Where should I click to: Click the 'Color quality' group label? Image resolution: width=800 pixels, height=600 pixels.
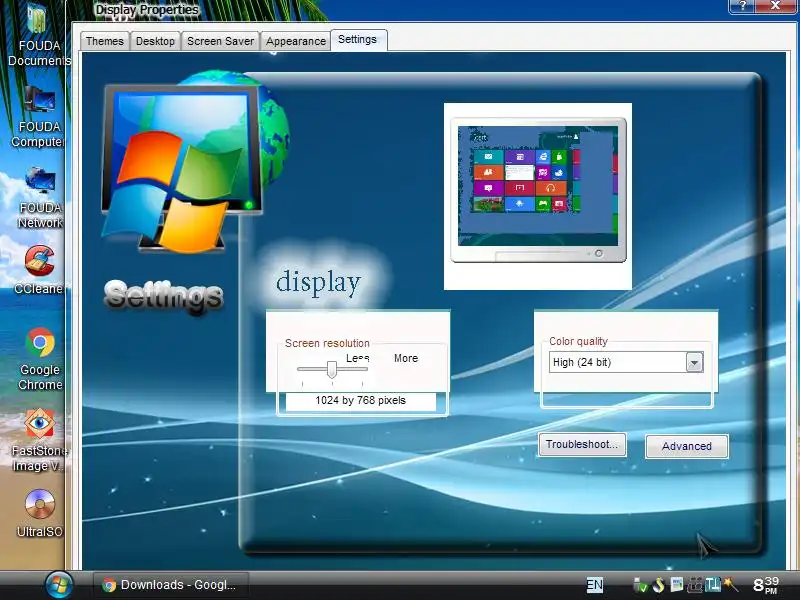tap(578, 341)
